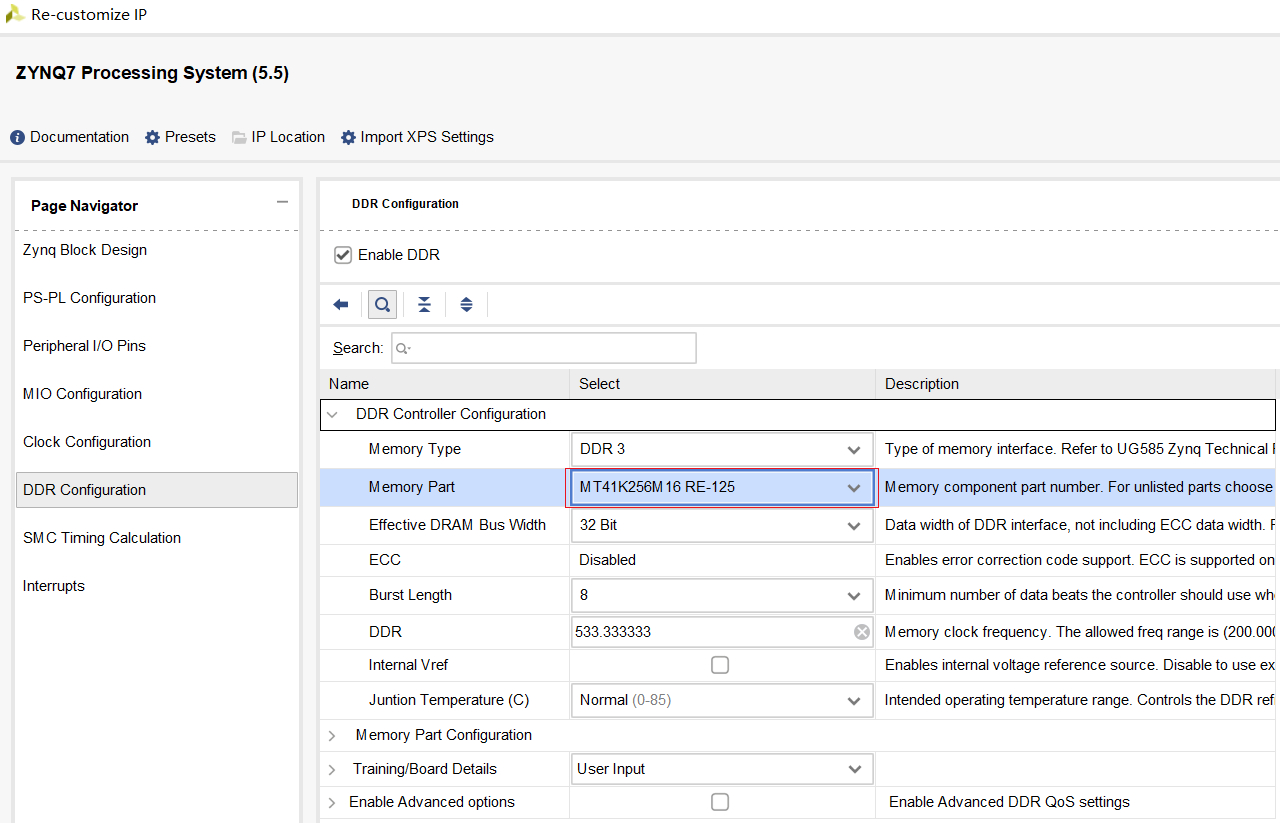Expand the Memory Part Configuration section
Screen dimensions: 1280x823
pyautogui.click(x=333, y=736)
